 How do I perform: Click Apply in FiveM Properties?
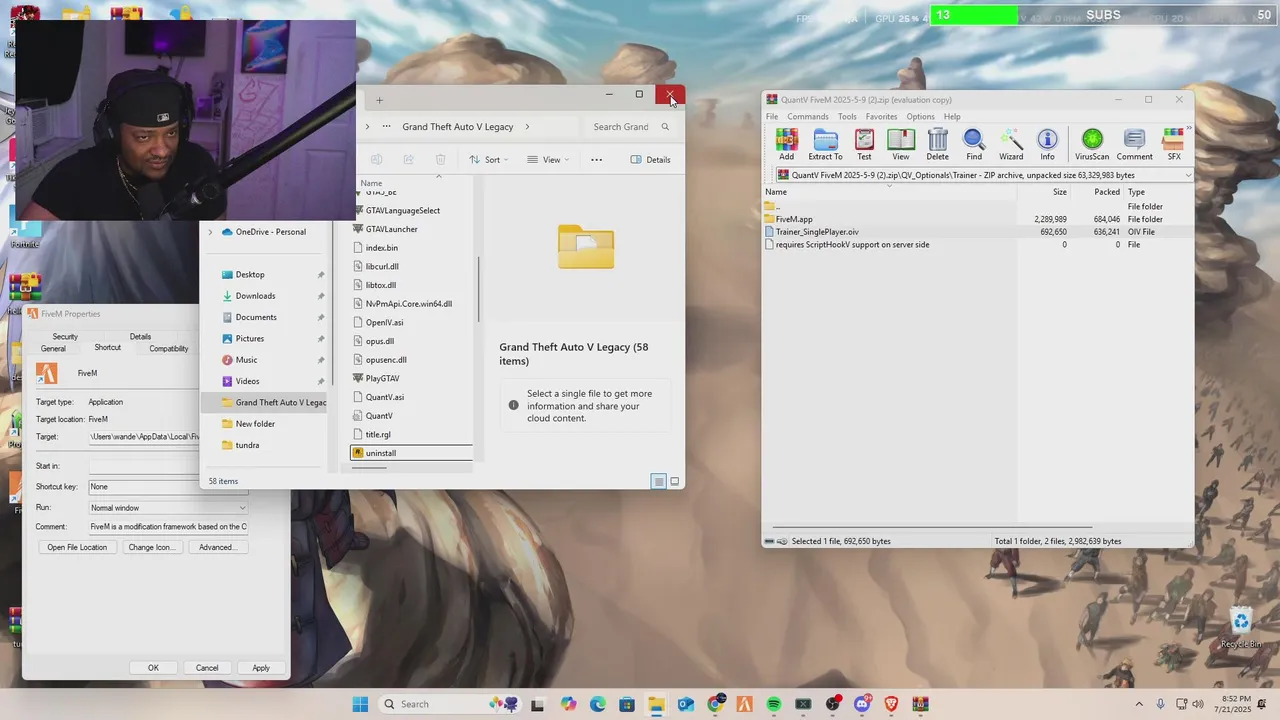(x=261, y=668)
